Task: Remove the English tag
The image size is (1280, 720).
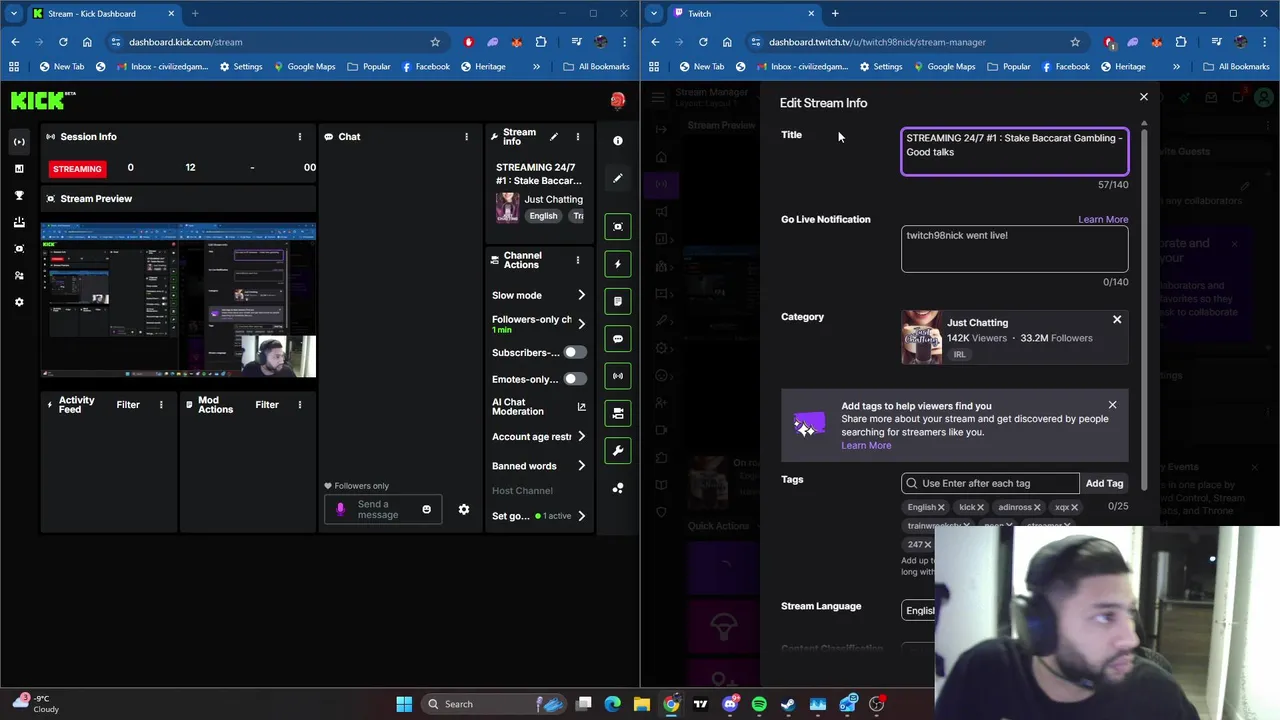Action: 941,507
